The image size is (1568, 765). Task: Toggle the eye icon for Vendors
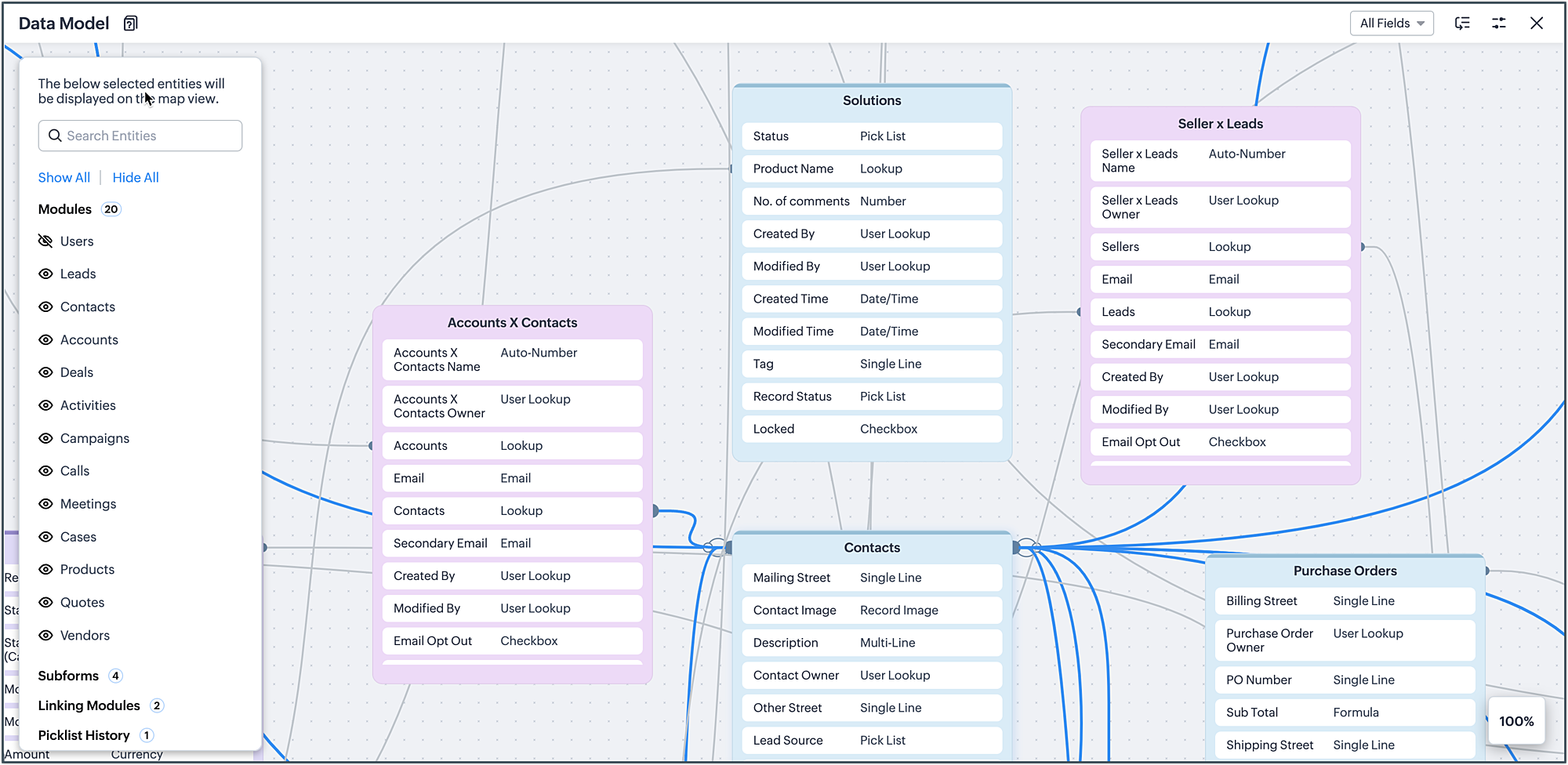(45, 635)
